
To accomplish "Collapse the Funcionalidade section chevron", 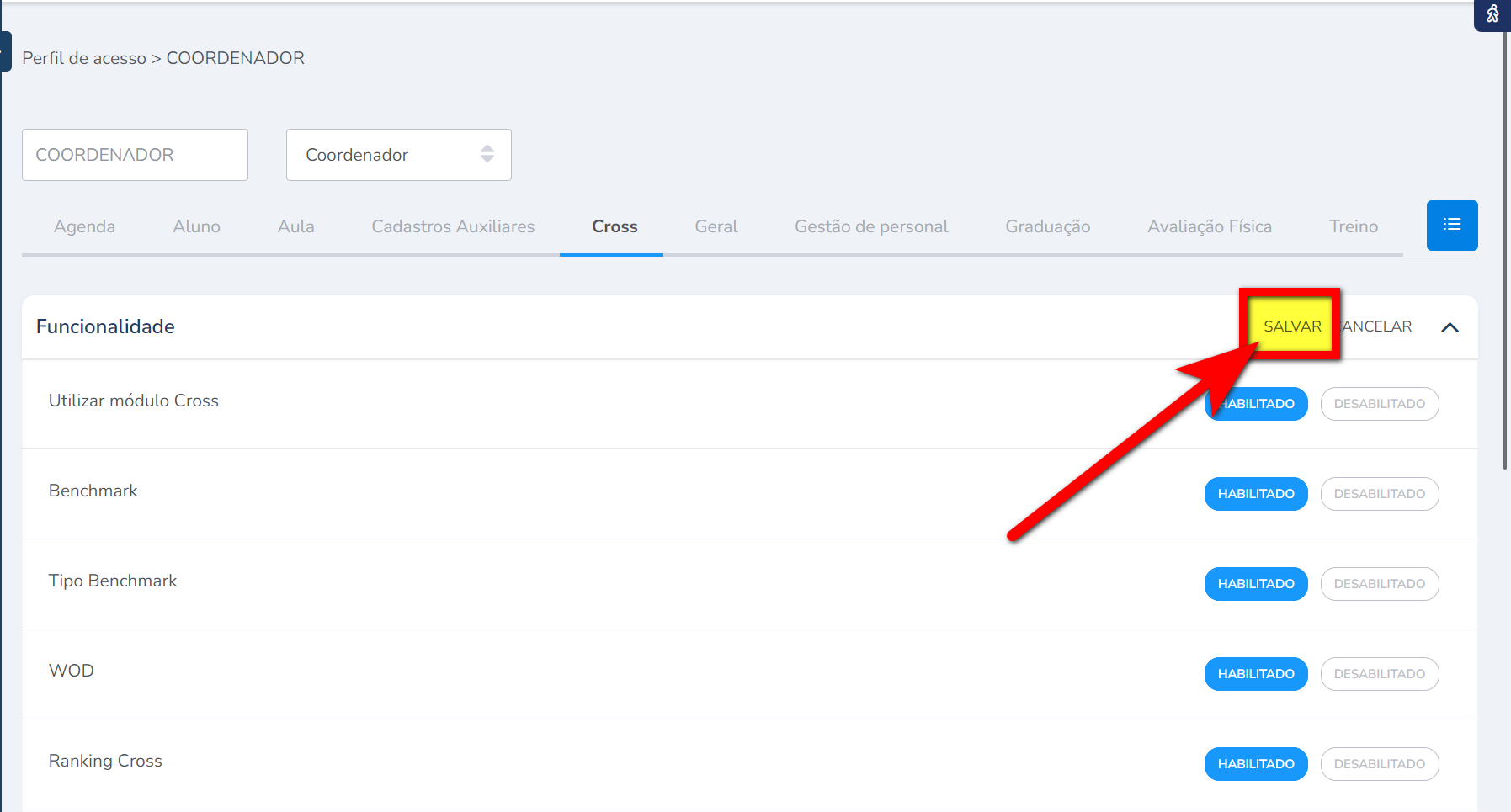I will pyautogui.click(x=1449, y=327).
